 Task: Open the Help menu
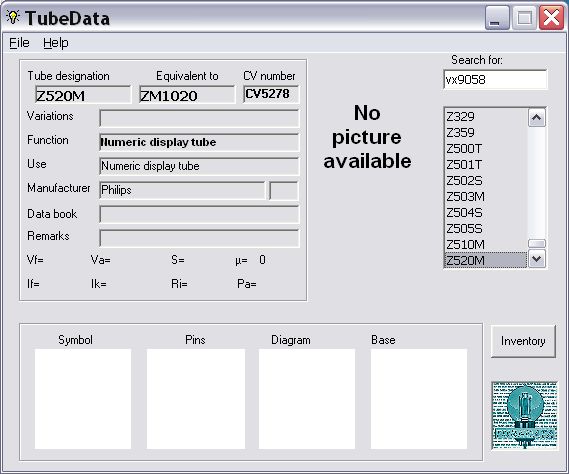point(56,43)
